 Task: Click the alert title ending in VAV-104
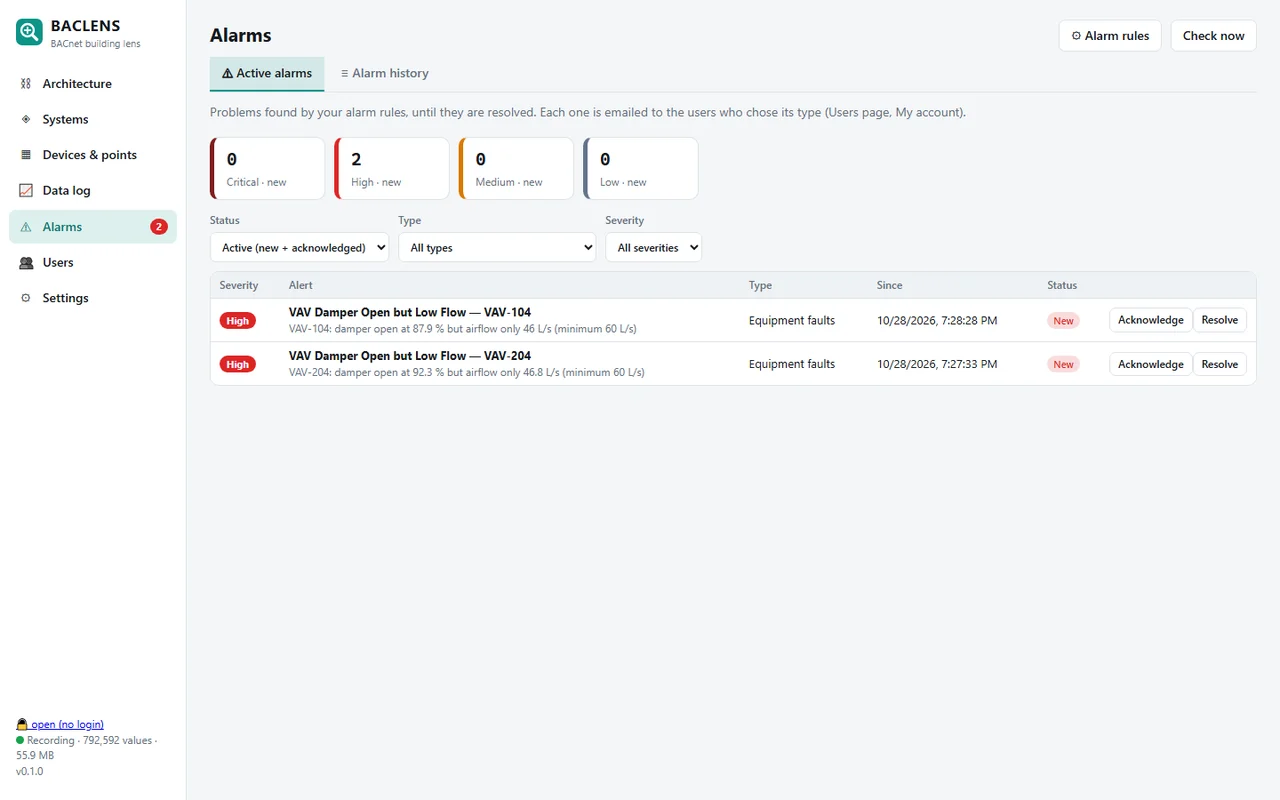[x=410, y=312]
